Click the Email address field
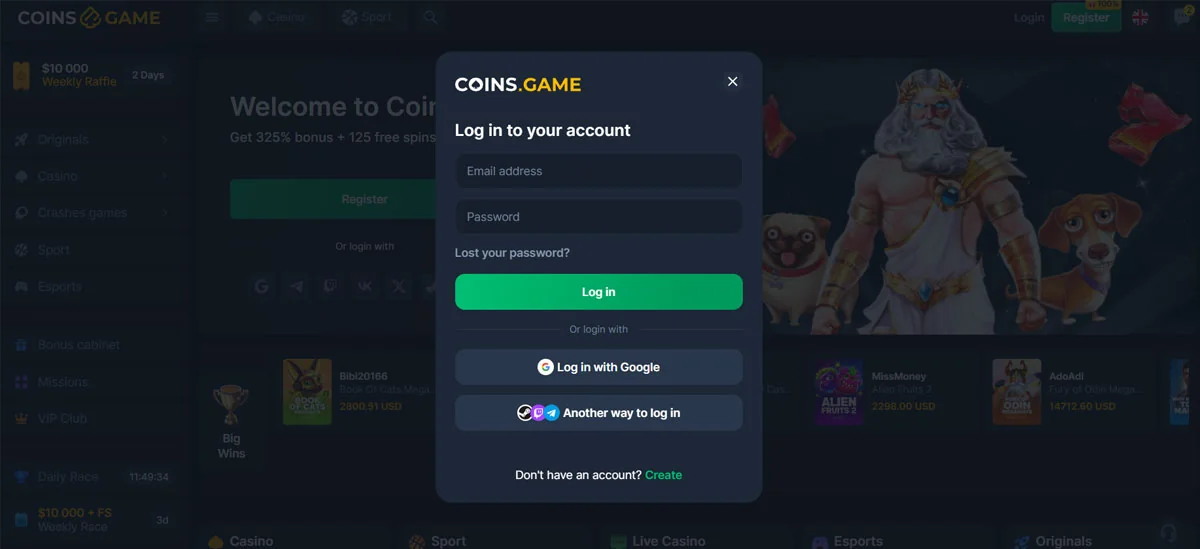The width and height of the screenshot is (1200, 549). pos(599,171)
